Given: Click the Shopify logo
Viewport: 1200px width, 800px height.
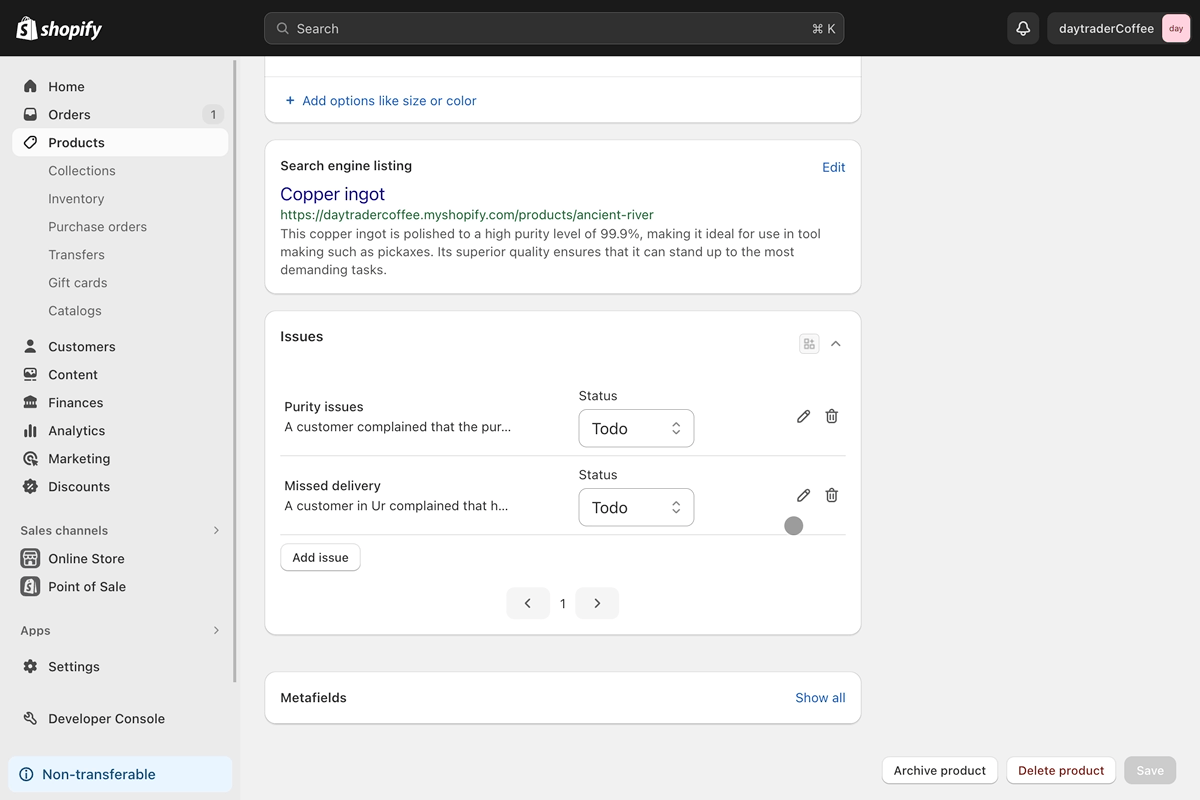Looking at the screenshot, I should point(59,28).
